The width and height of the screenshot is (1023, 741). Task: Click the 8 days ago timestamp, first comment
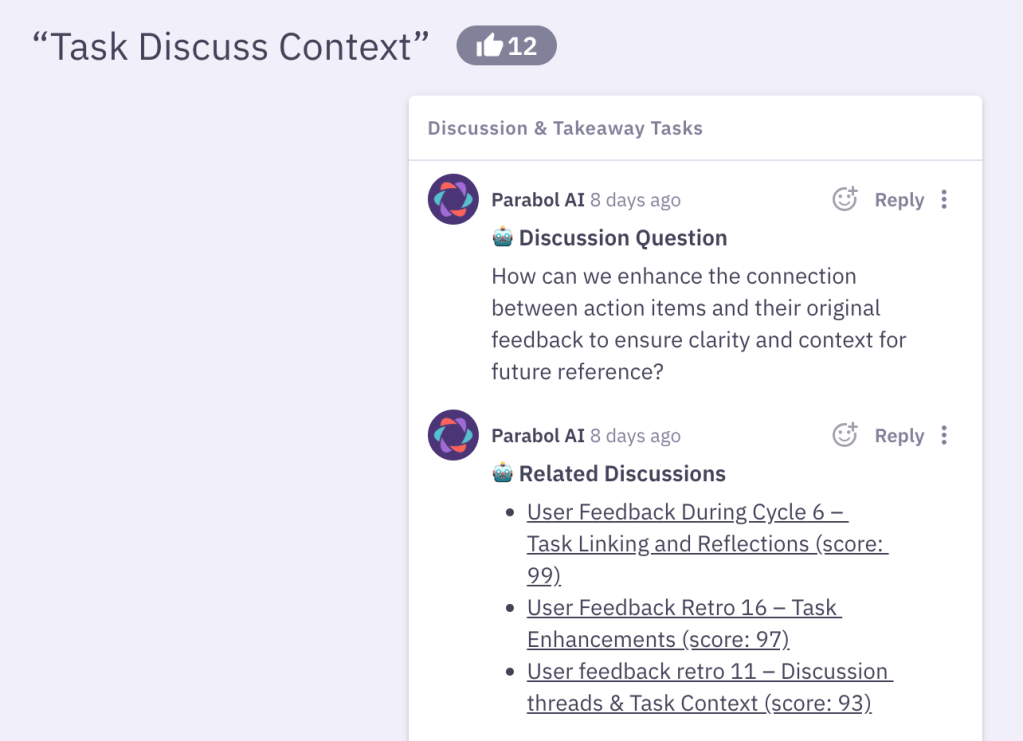pos(635,200)
